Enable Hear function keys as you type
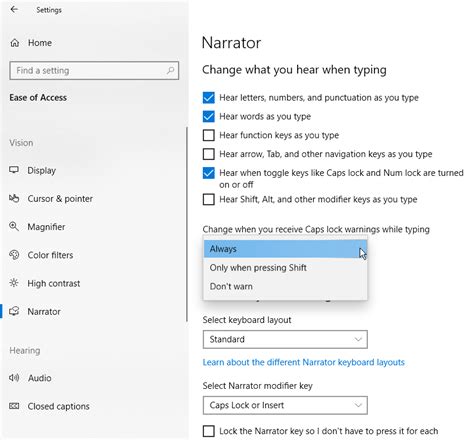 coord(209,135)
